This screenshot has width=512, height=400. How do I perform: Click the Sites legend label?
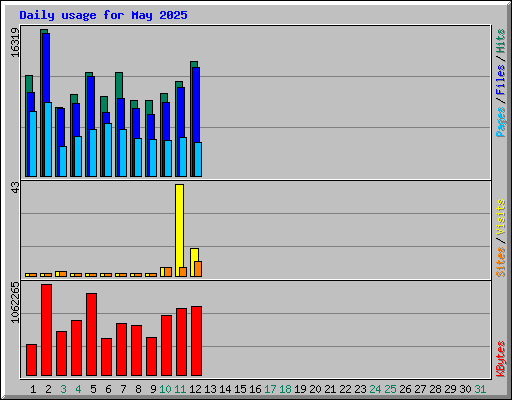[x=500, y=262]
